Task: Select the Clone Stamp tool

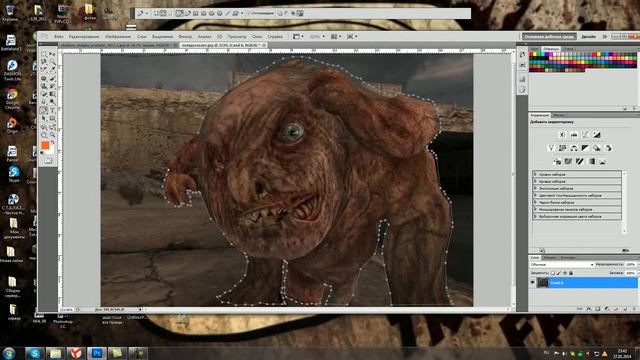Action: pyautogui.click(x=44, y=86)
